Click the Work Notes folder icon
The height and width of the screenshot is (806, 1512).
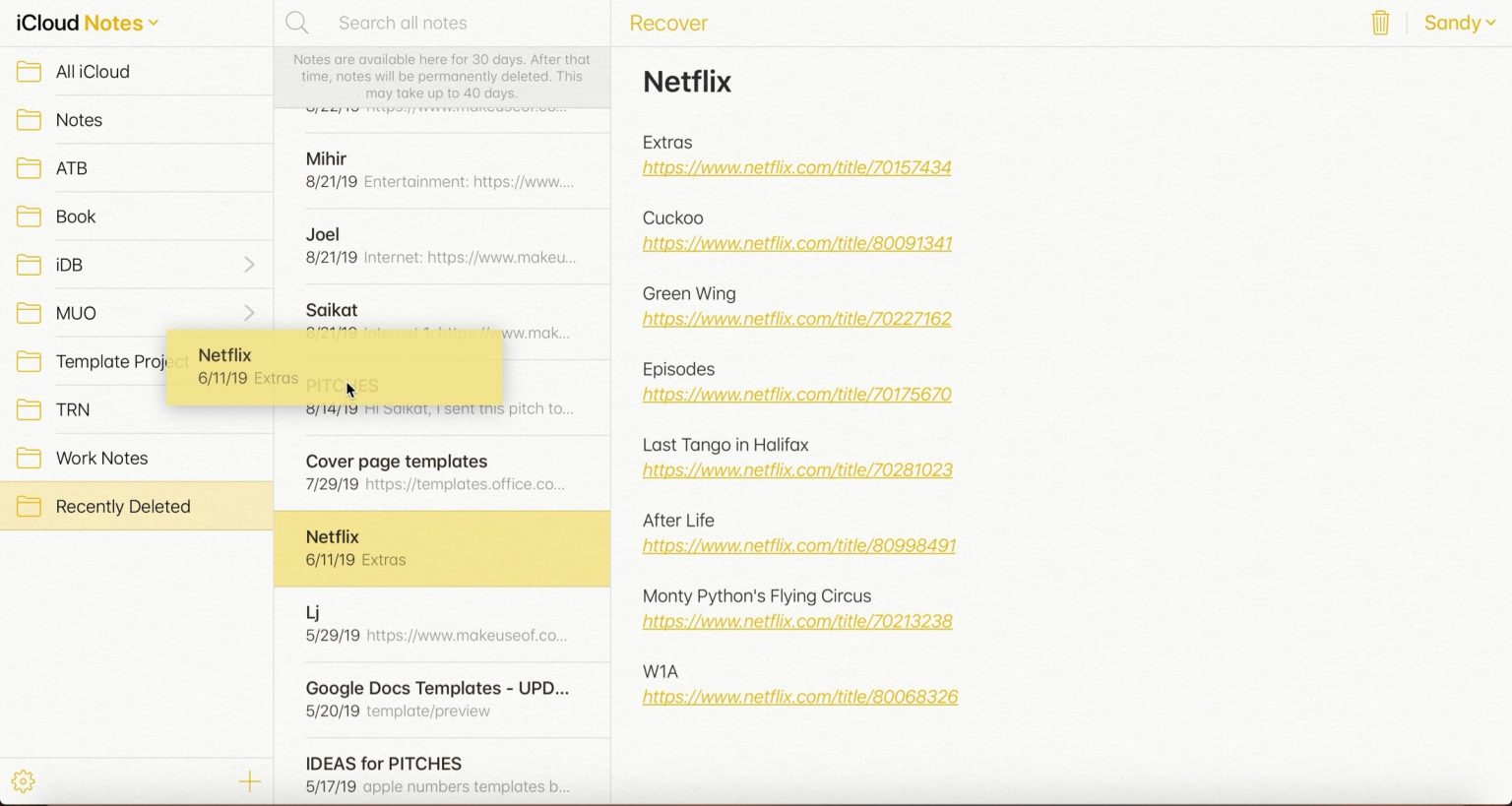[x=30, y=458]
